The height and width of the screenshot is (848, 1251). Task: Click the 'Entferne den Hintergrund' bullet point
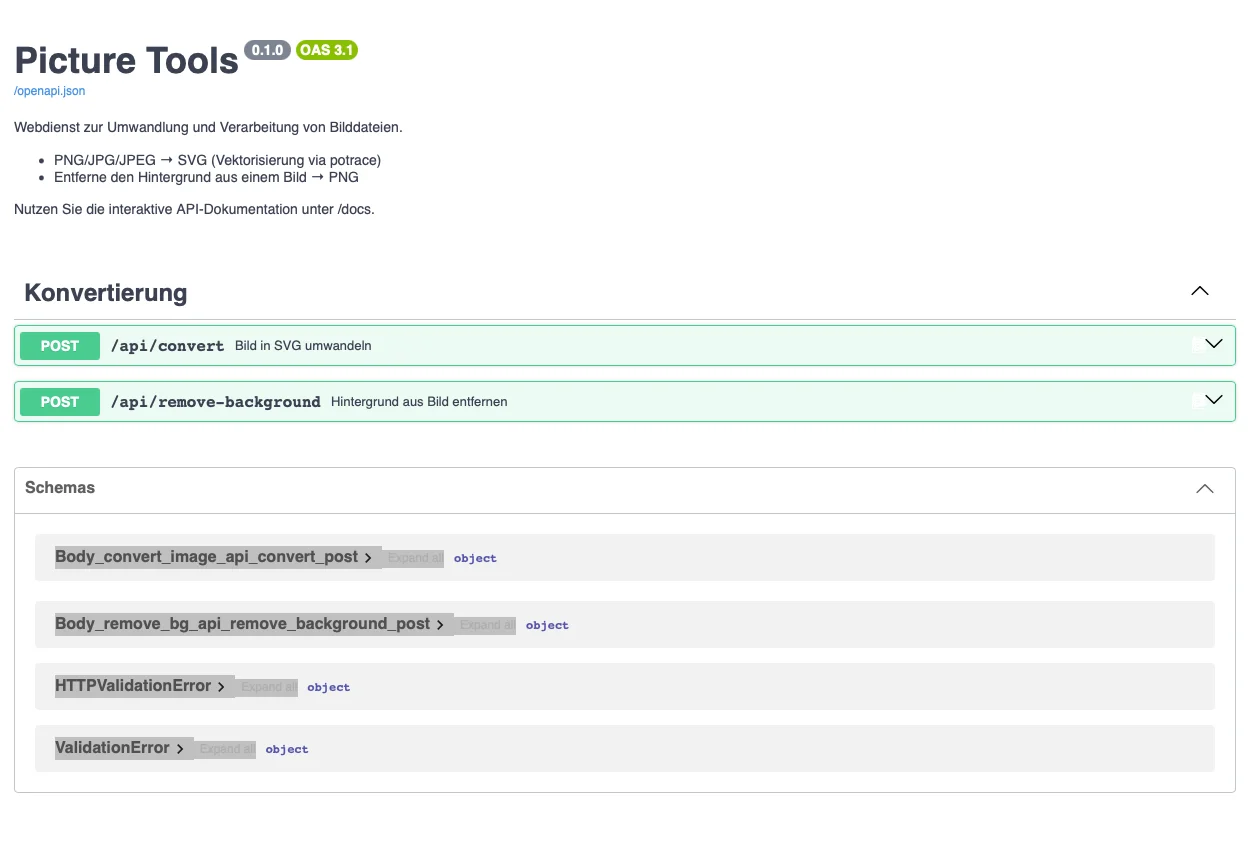(x=206, y=177)
